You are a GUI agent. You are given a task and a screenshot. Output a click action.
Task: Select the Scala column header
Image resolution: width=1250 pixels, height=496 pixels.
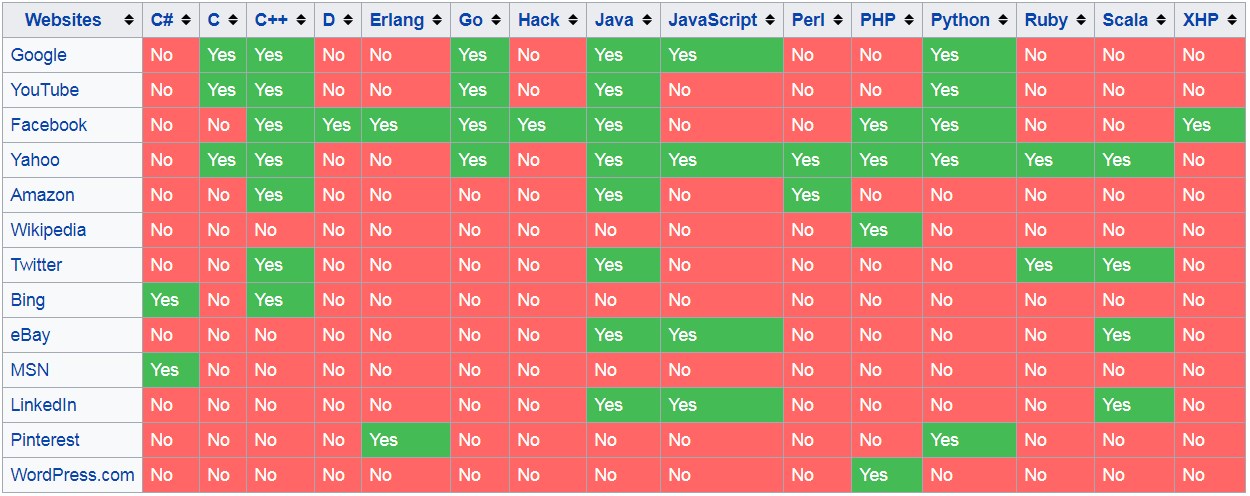point(1134,20)
